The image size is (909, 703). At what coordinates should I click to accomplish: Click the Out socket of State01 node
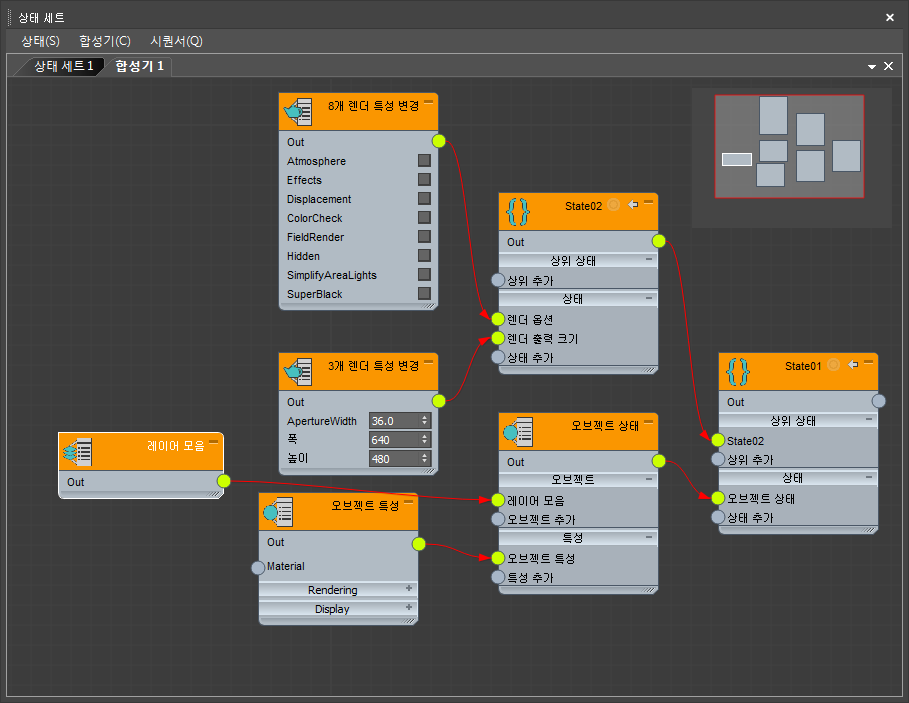click(879, 401)
